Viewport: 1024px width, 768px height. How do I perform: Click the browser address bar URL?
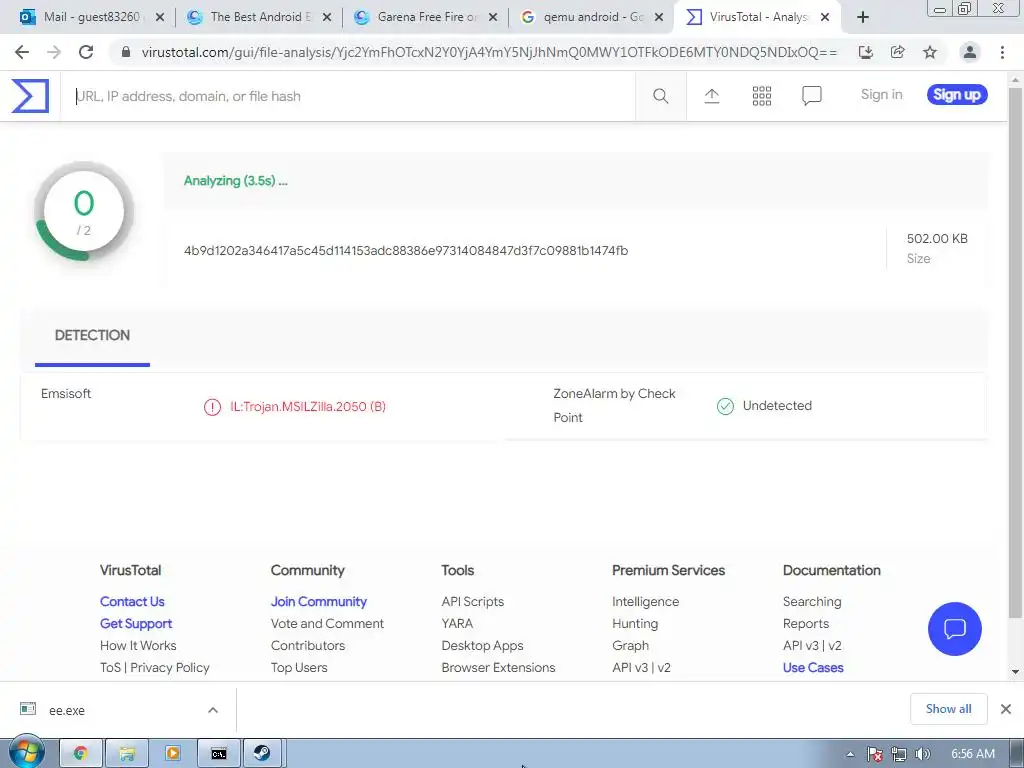click(489, 52)
